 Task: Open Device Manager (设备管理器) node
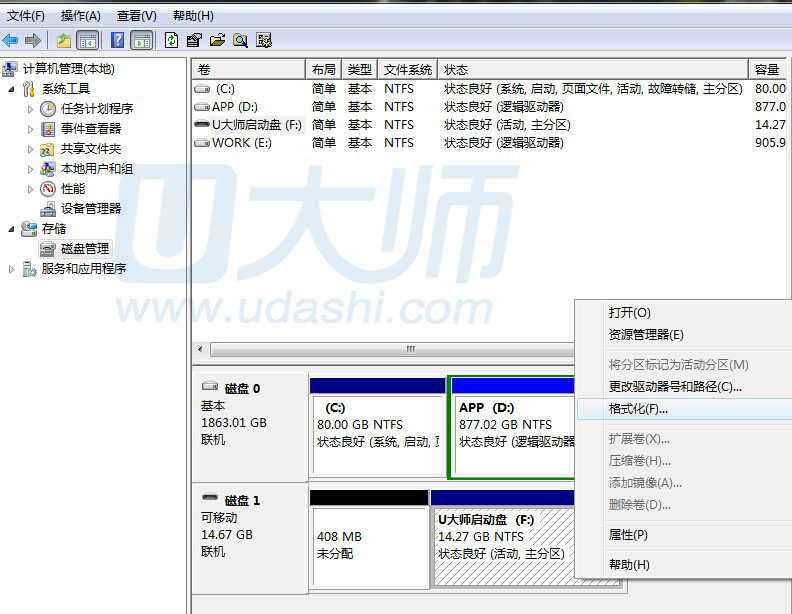coord(91,209)
